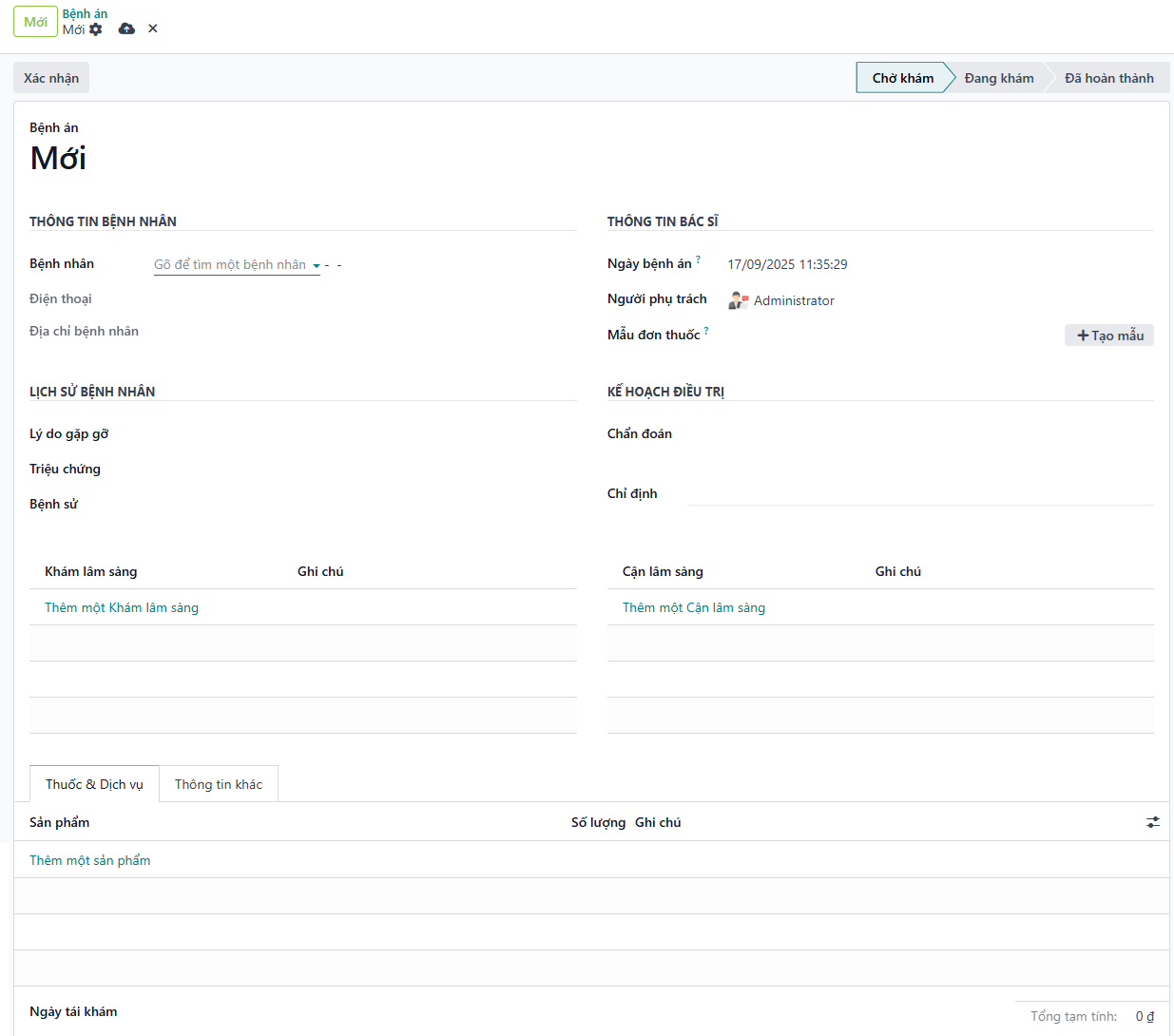Select the Chờ khám status stage

point(902,78)
